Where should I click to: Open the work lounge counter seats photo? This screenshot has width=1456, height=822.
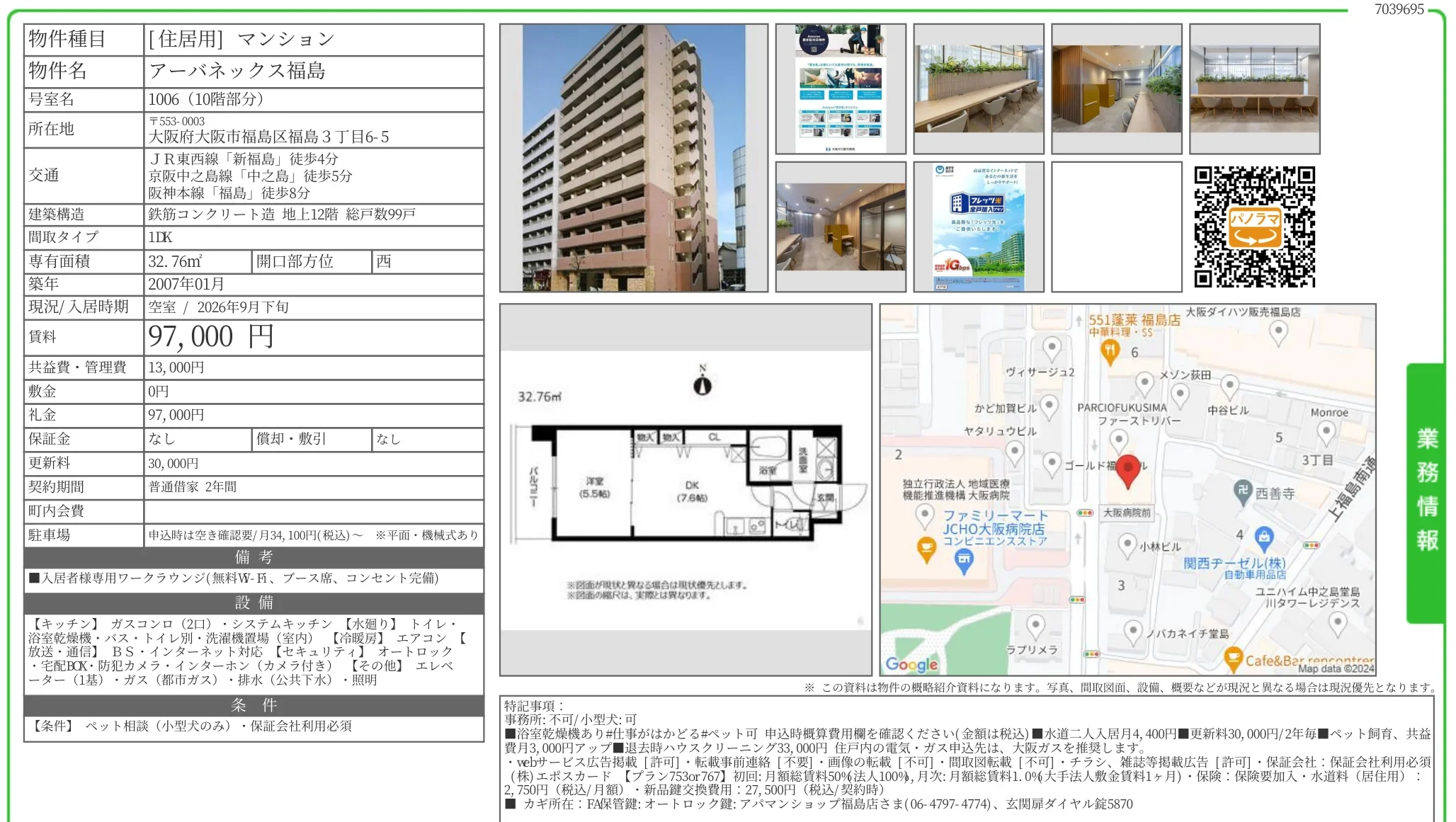pos(979,89)
